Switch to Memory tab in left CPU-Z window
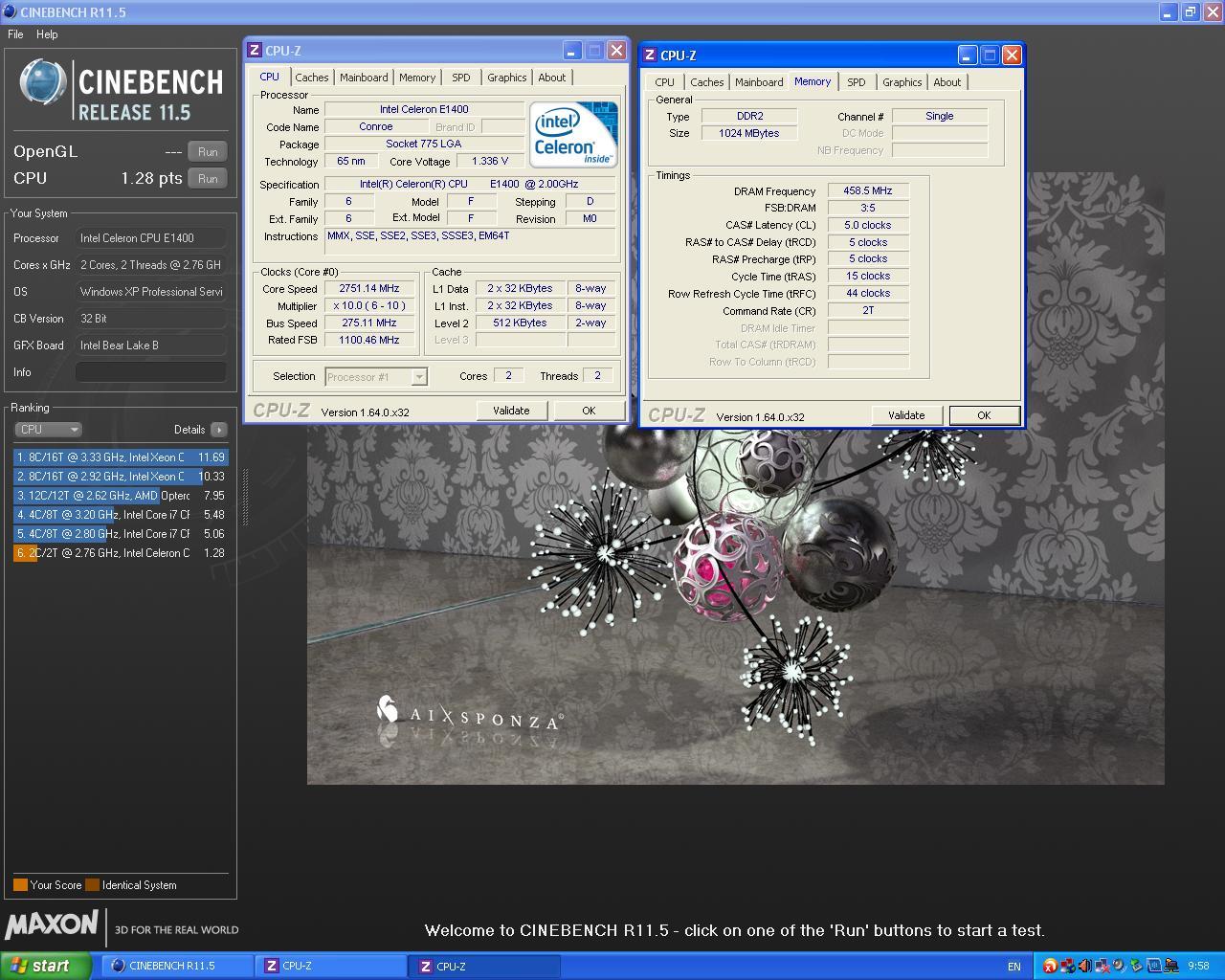The width and height of the screenshot is (1225, 980). tap(417, 78)
